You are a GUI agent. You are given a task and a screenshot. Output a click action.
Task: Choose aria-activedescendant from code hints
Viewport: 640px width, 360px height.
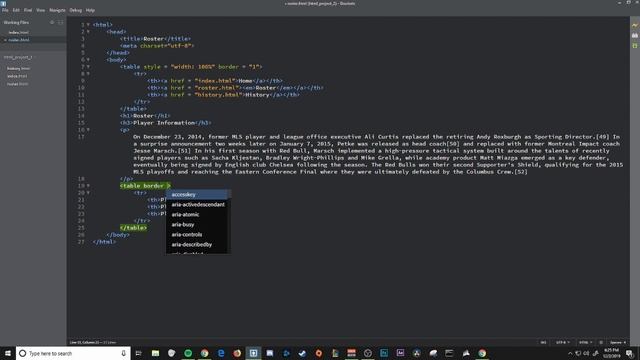coord(198,204)
